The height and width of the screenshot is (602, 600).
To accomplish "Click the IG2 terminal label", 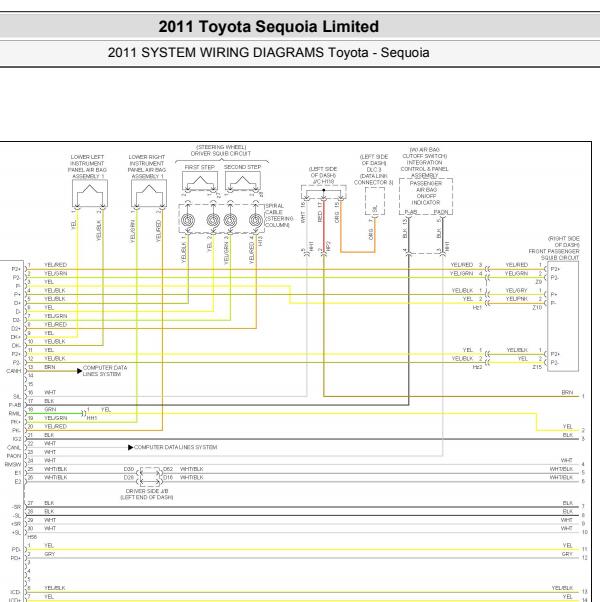I will click(17, 439).
